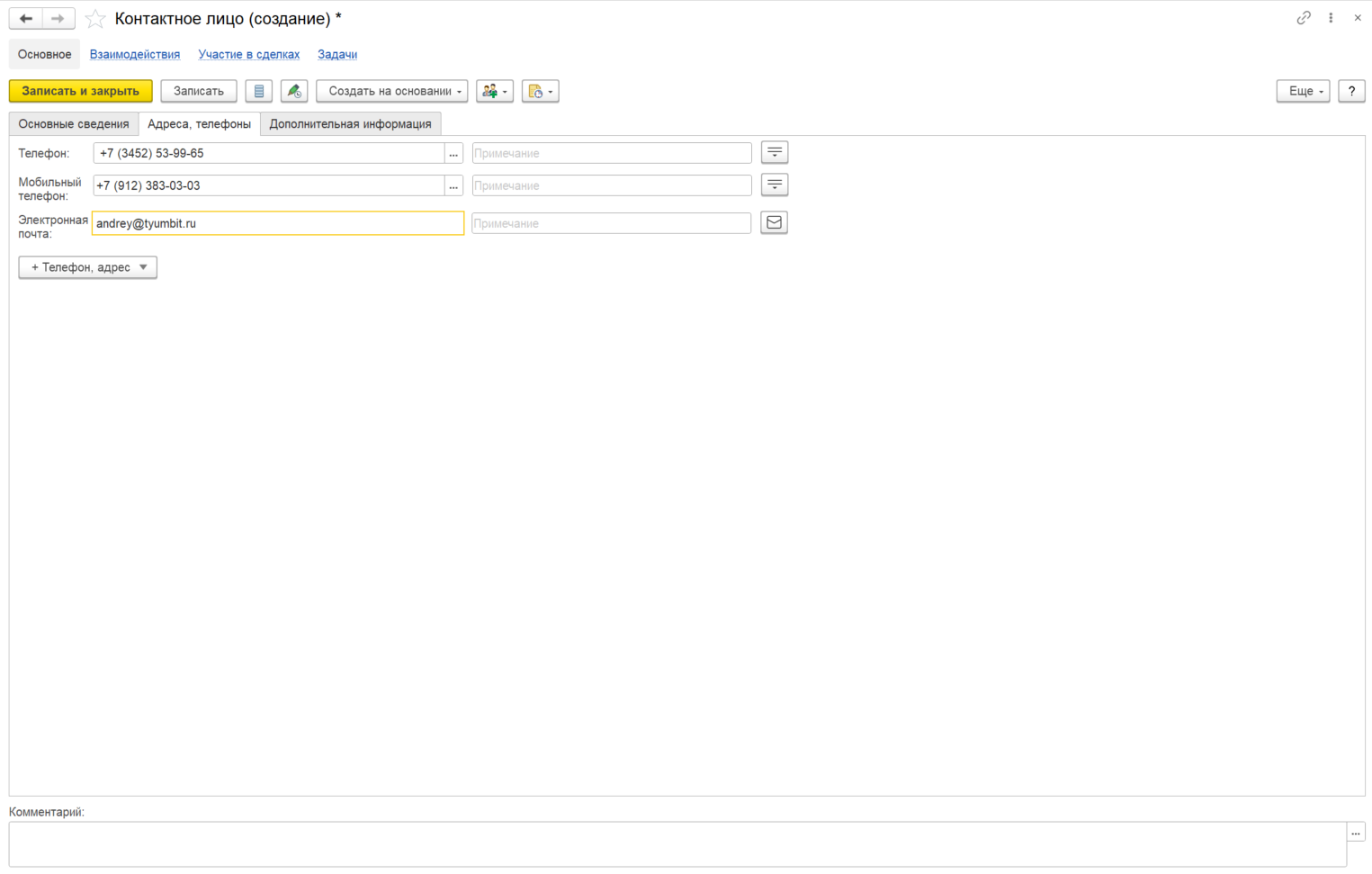This screenshot has height=874, width=1372.
Task: Click Записать и закрыть button
Action: (x=81, y=91)
